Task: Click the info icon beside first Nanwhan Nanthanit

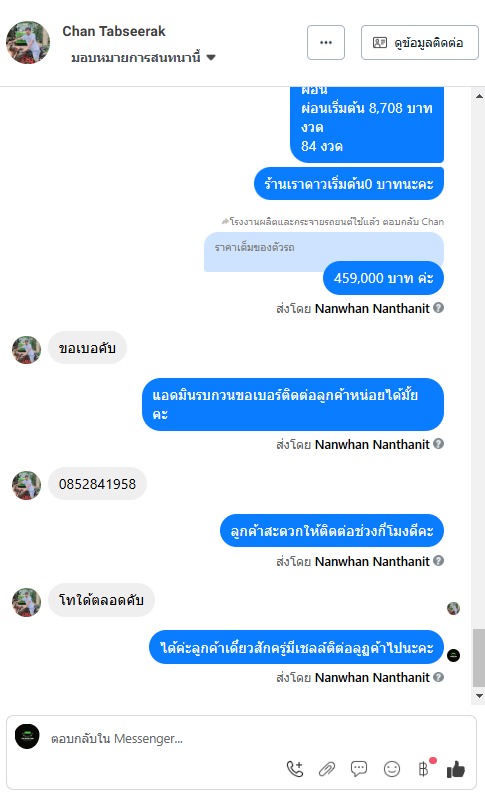Action: 439,308
